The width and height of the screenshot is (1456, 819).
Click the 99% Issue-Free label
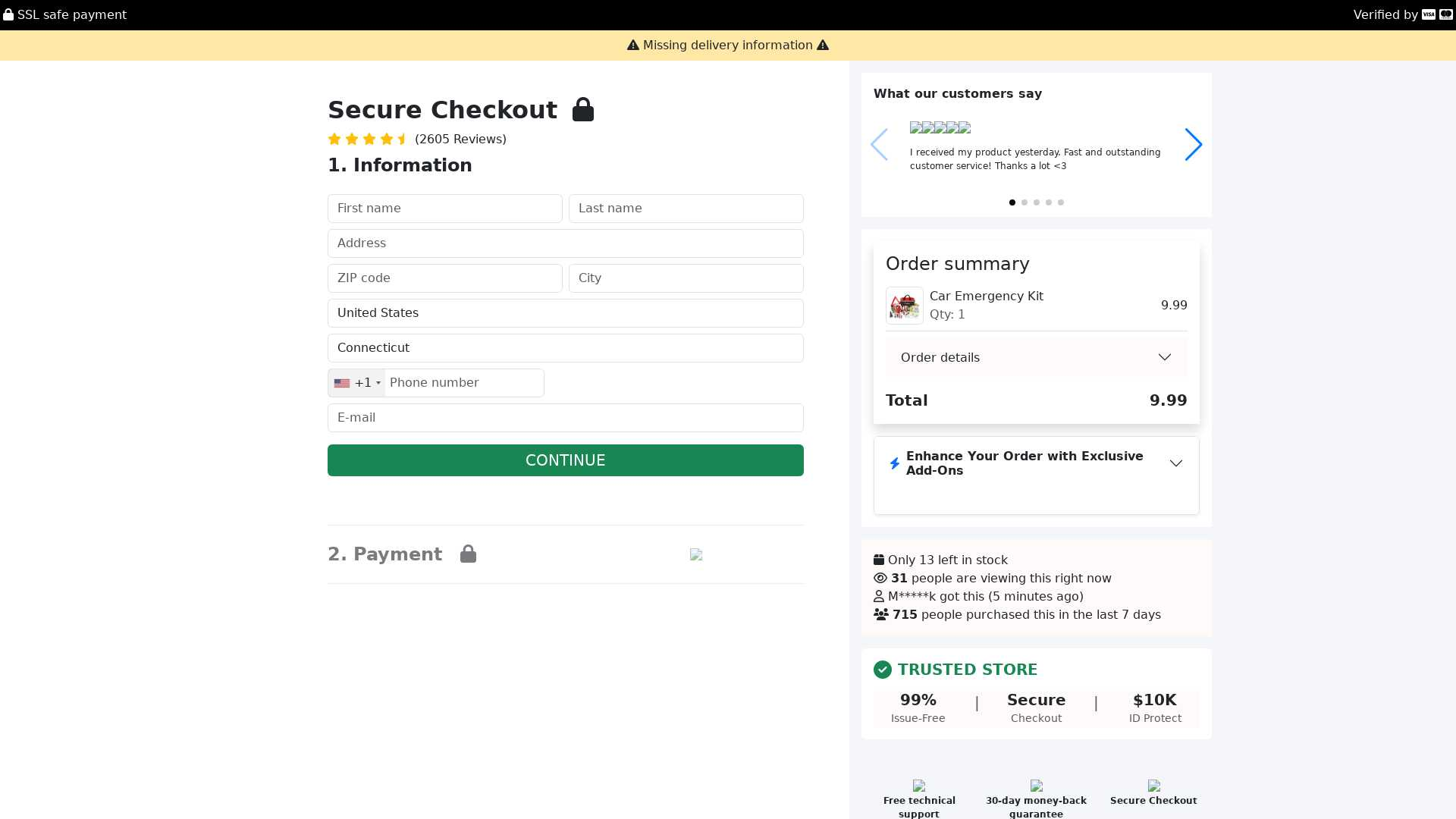pyautogui.click(x=918, y=708)
